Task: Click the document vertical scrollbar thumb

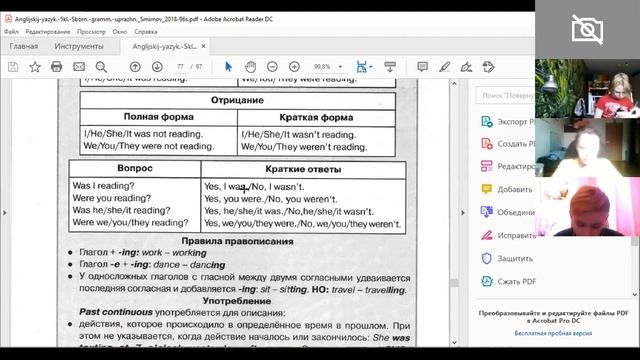Action: [454, 282]
